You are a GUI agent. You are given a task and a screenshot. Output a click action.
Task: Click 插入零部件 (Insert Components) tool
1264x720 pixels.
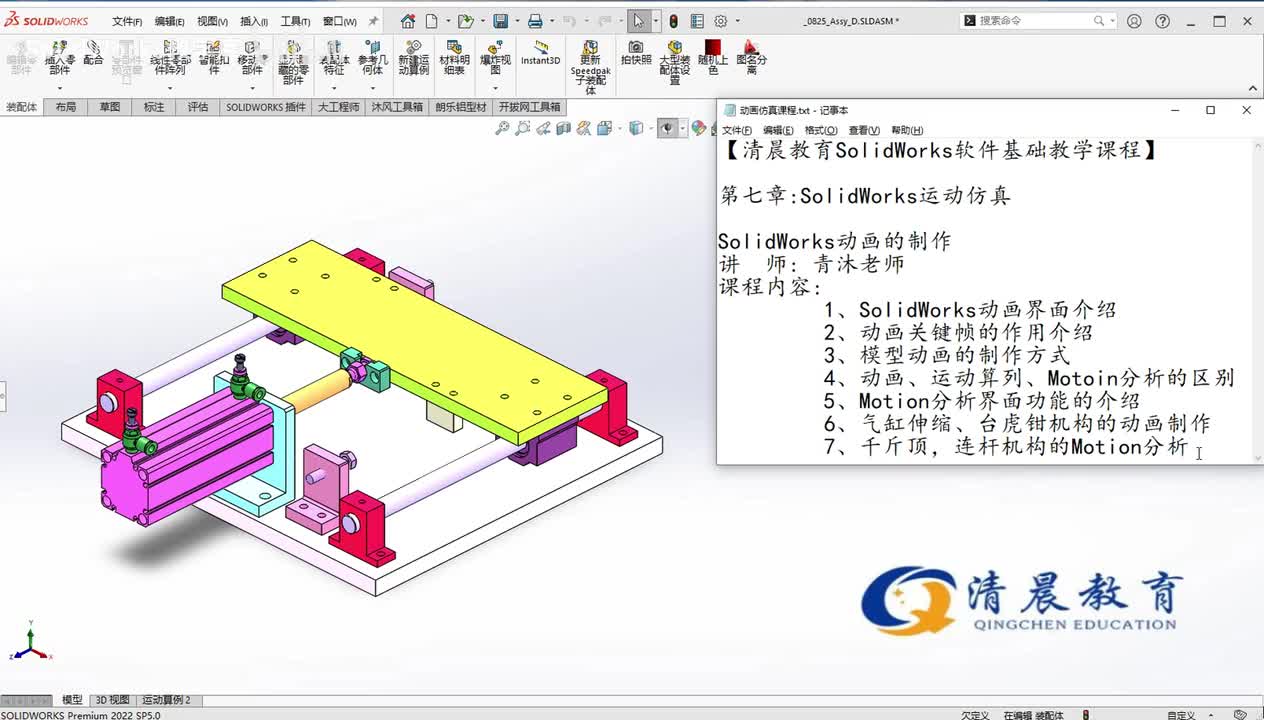(x=59, y=58)
